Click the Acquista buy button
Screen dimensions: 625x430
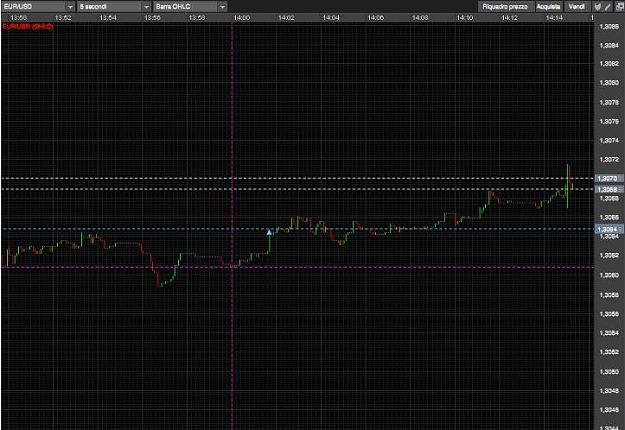[x=548, y=6]
